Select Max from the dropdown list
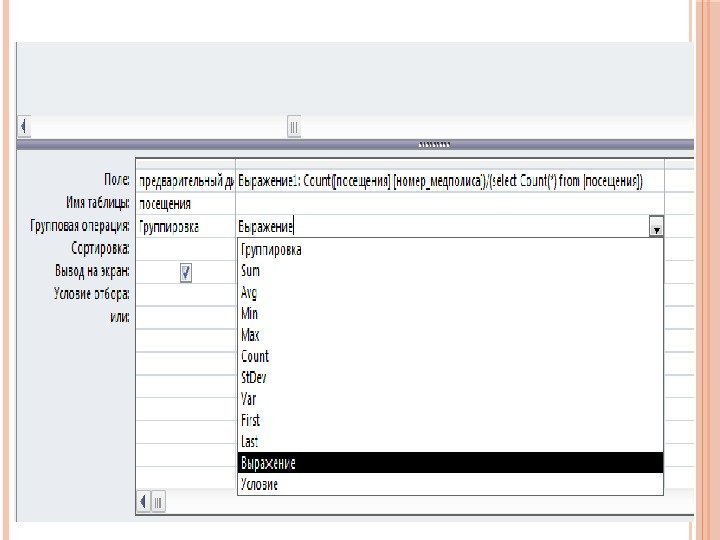Viewport: 720px width, 540px height. (450, 335)
